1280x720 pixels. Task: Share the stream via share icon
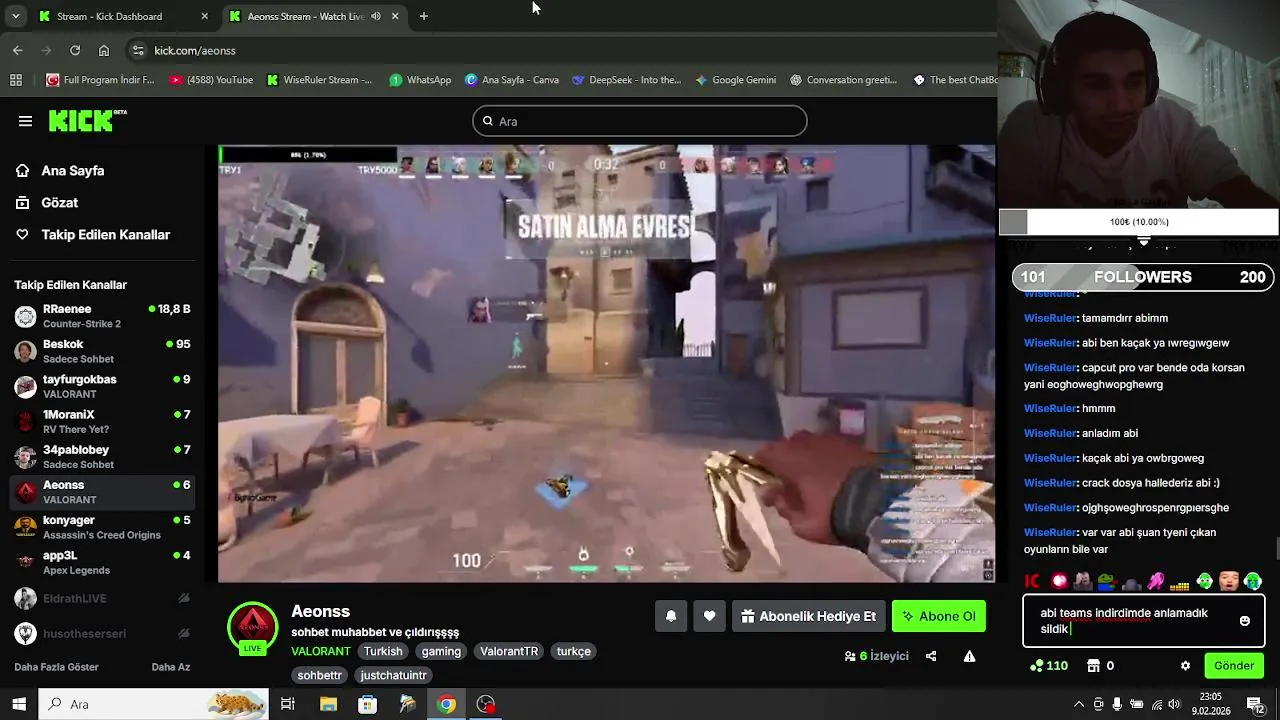click(931, 656)
